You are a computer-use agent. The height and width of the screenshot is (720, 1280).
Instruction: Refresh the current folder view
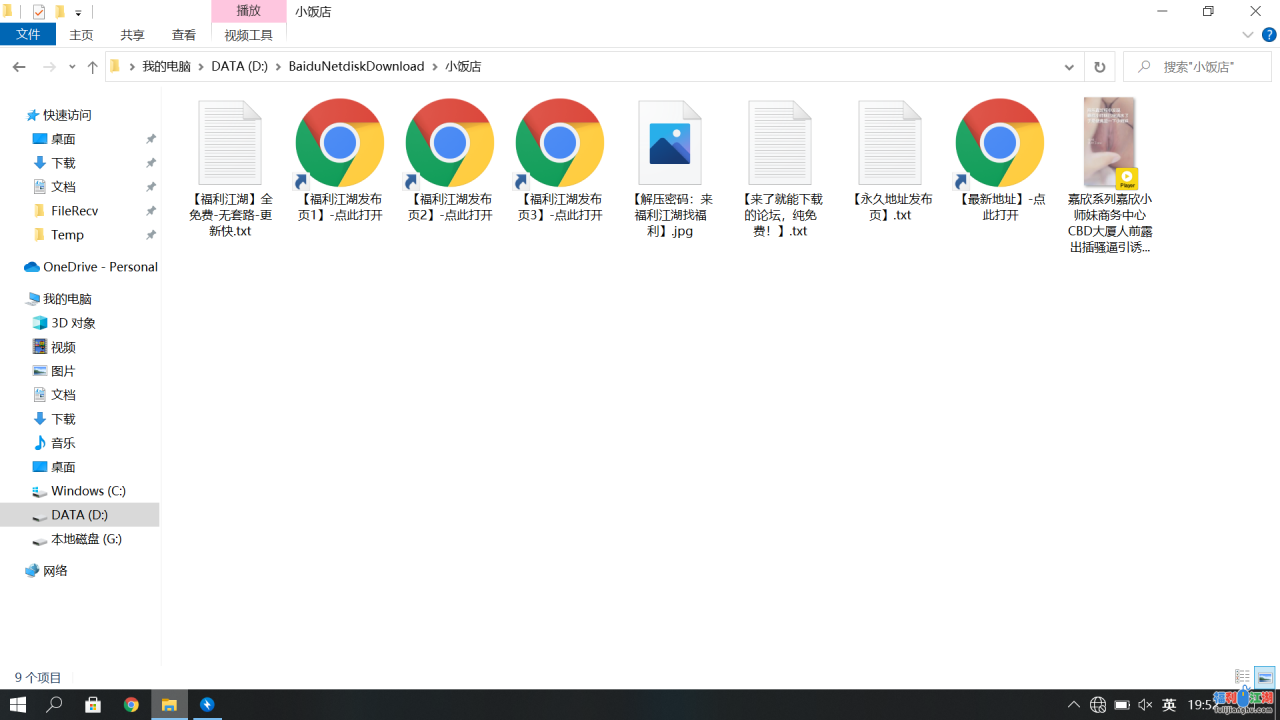tap(1099, 67)
